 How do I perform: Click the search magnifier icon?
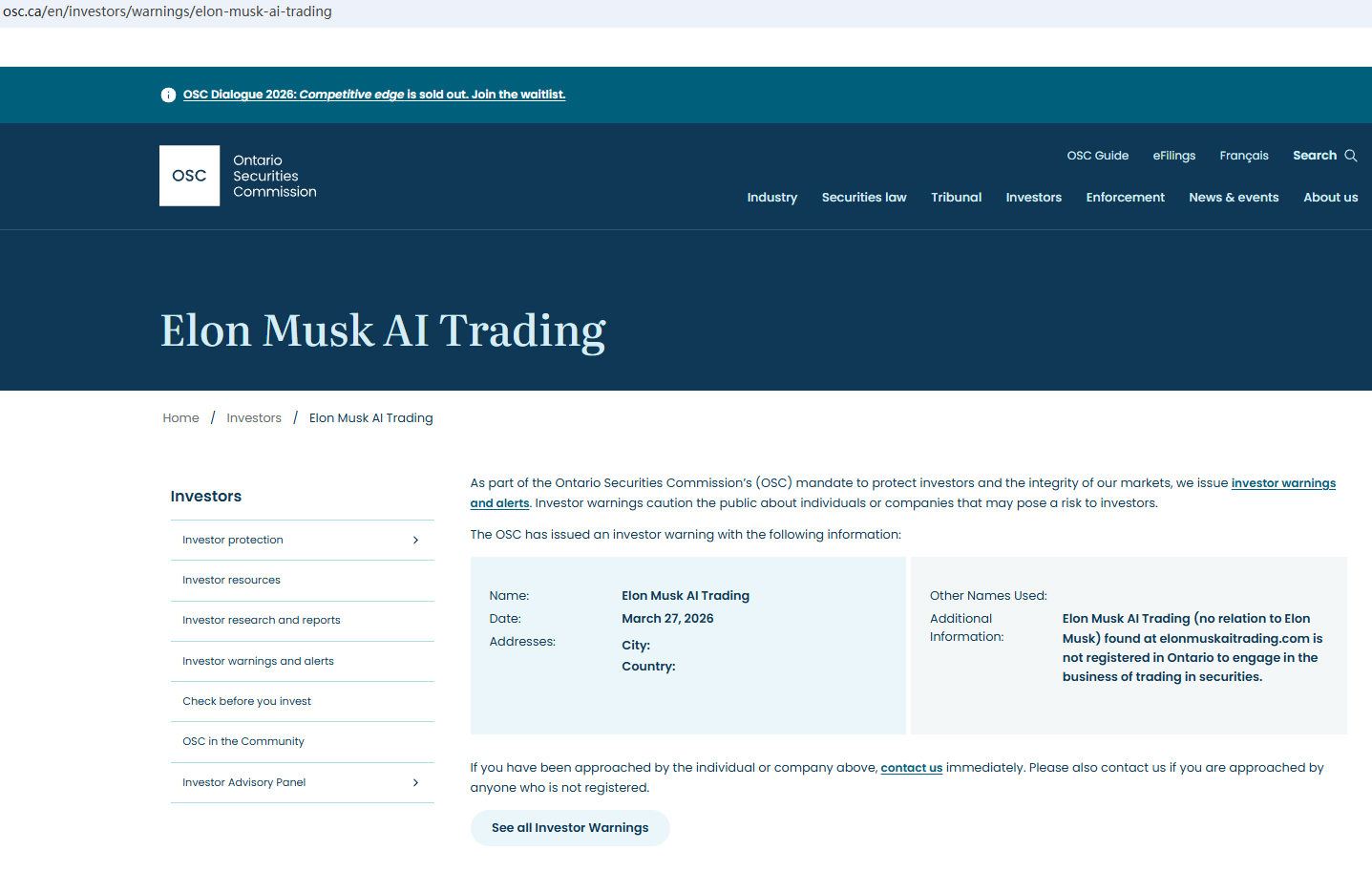(1351, 156)
